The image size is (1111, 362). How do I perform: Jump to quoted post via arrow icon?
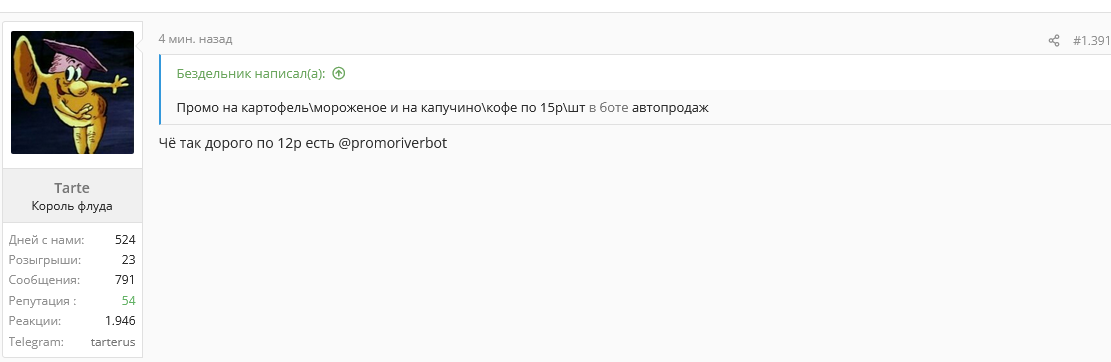[339, 73]
